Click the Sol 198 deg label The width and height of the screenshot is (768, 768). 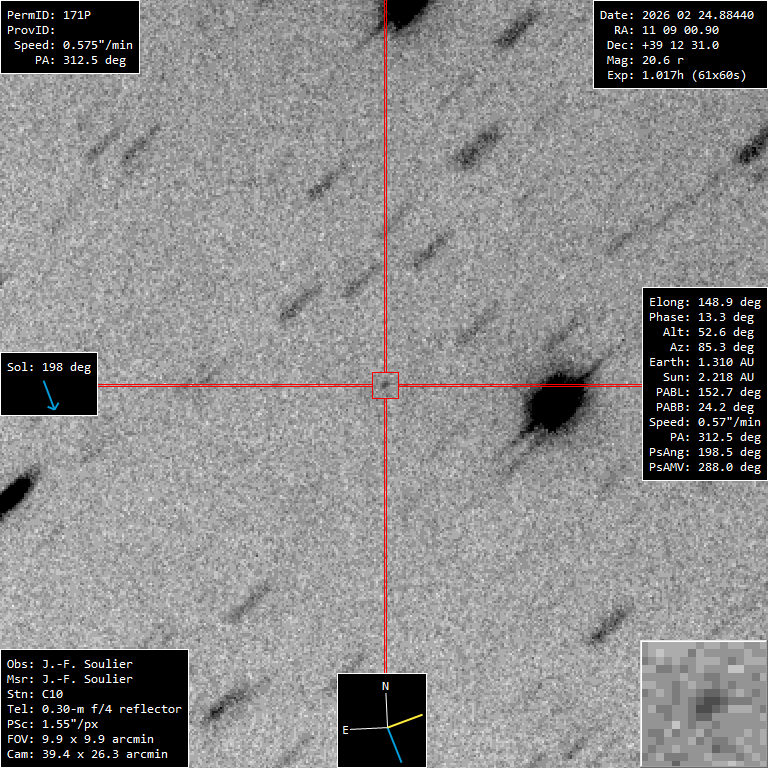49,367
